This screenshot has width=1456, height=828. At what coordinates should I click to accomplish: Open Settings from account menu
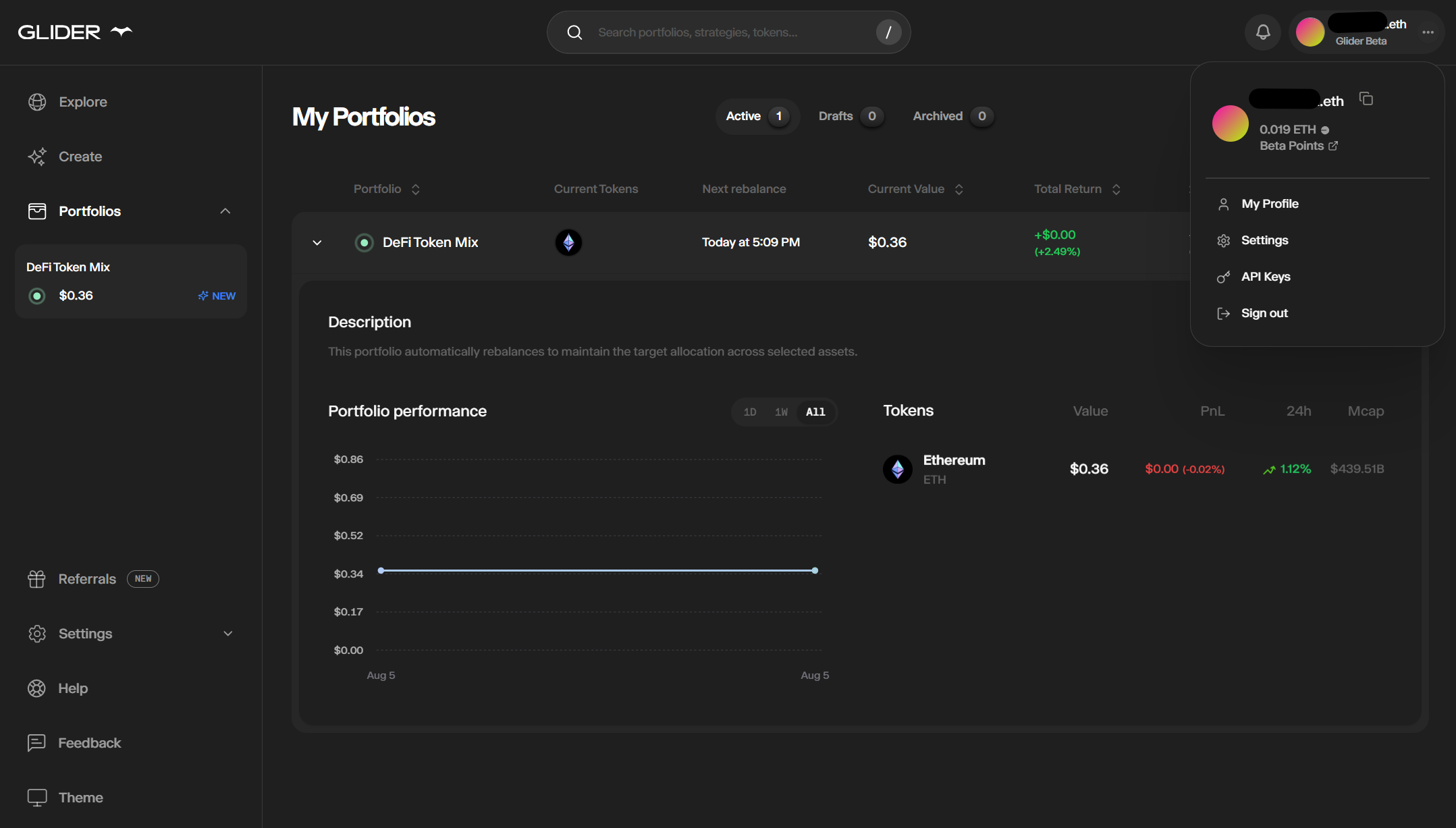pos(1264,240)
